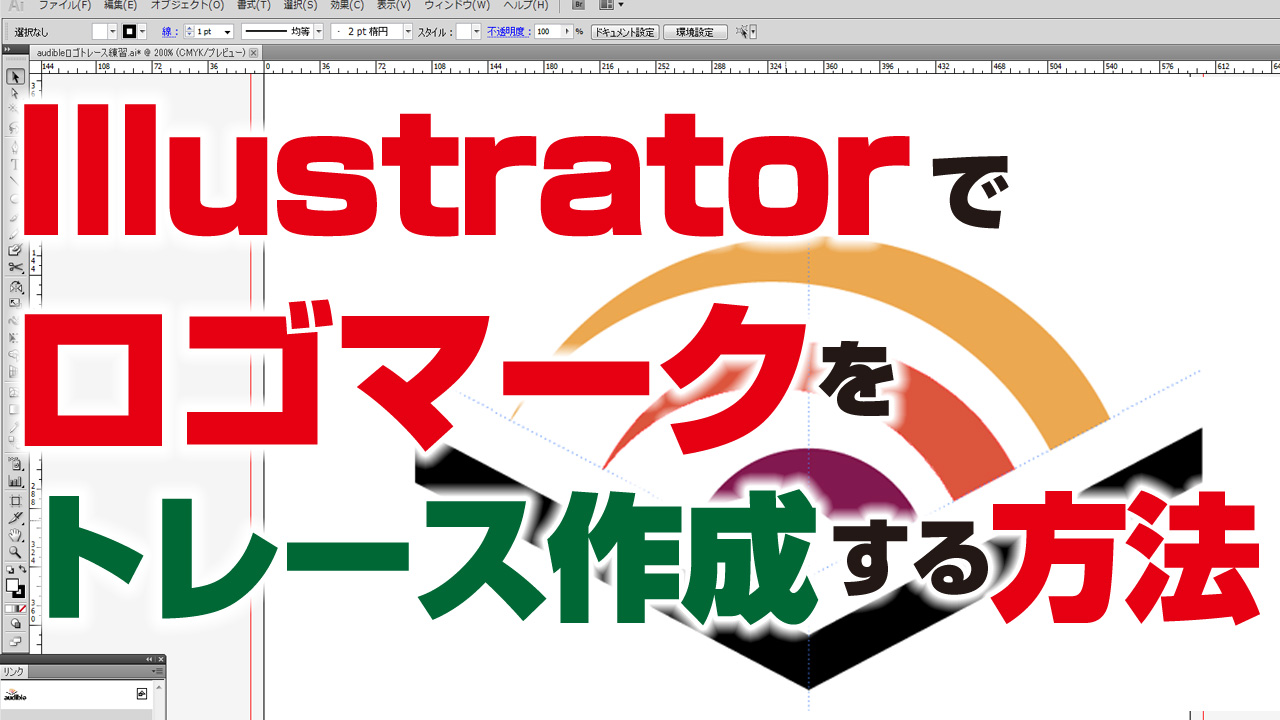Select the Direct Selection tool
Image resolution: width=1280 pixels, height=720 pixels.
coord(15,93)
